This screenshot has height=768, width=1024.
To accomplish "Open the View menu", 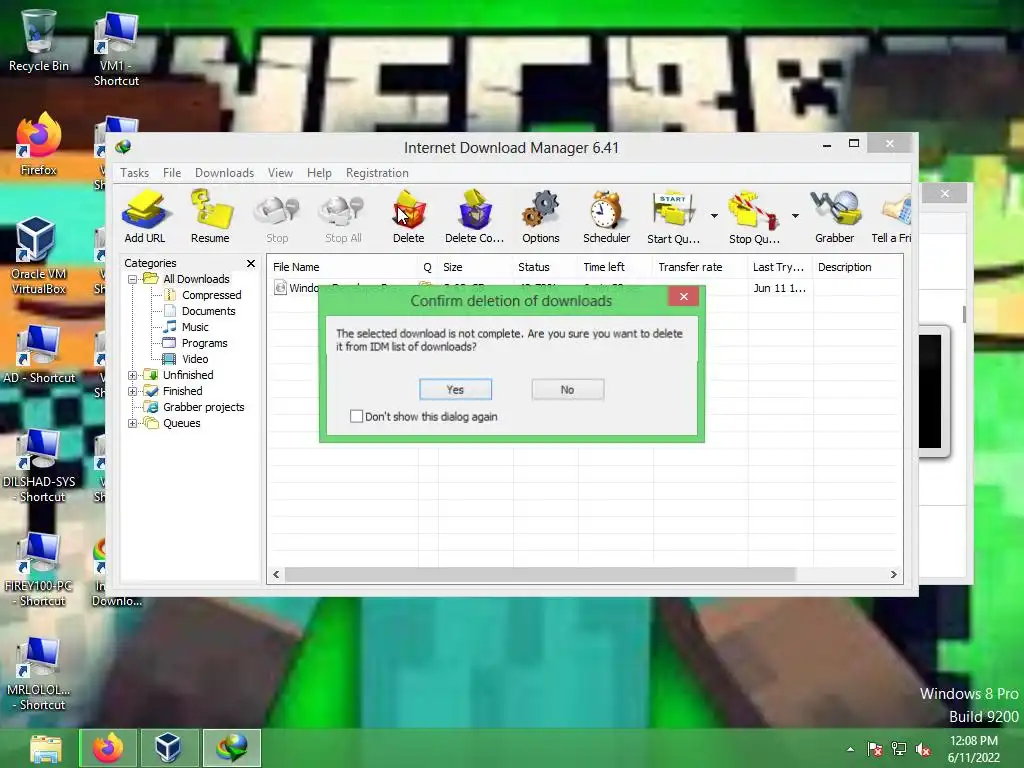I will (280, 172).
